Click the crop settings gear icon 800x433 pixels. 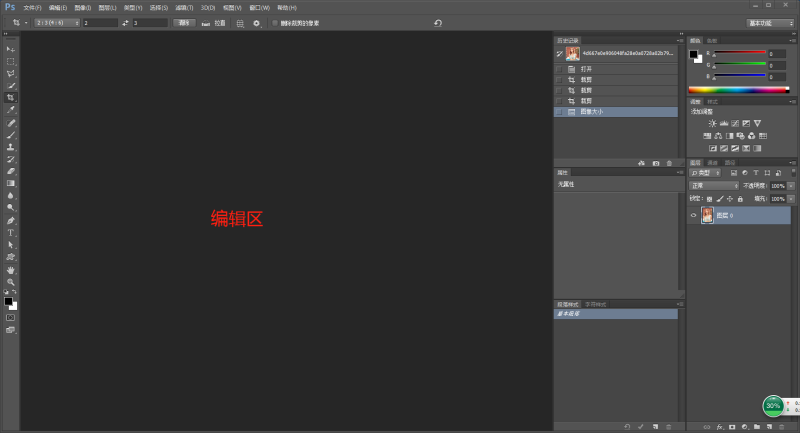click(x=256, y=22)
